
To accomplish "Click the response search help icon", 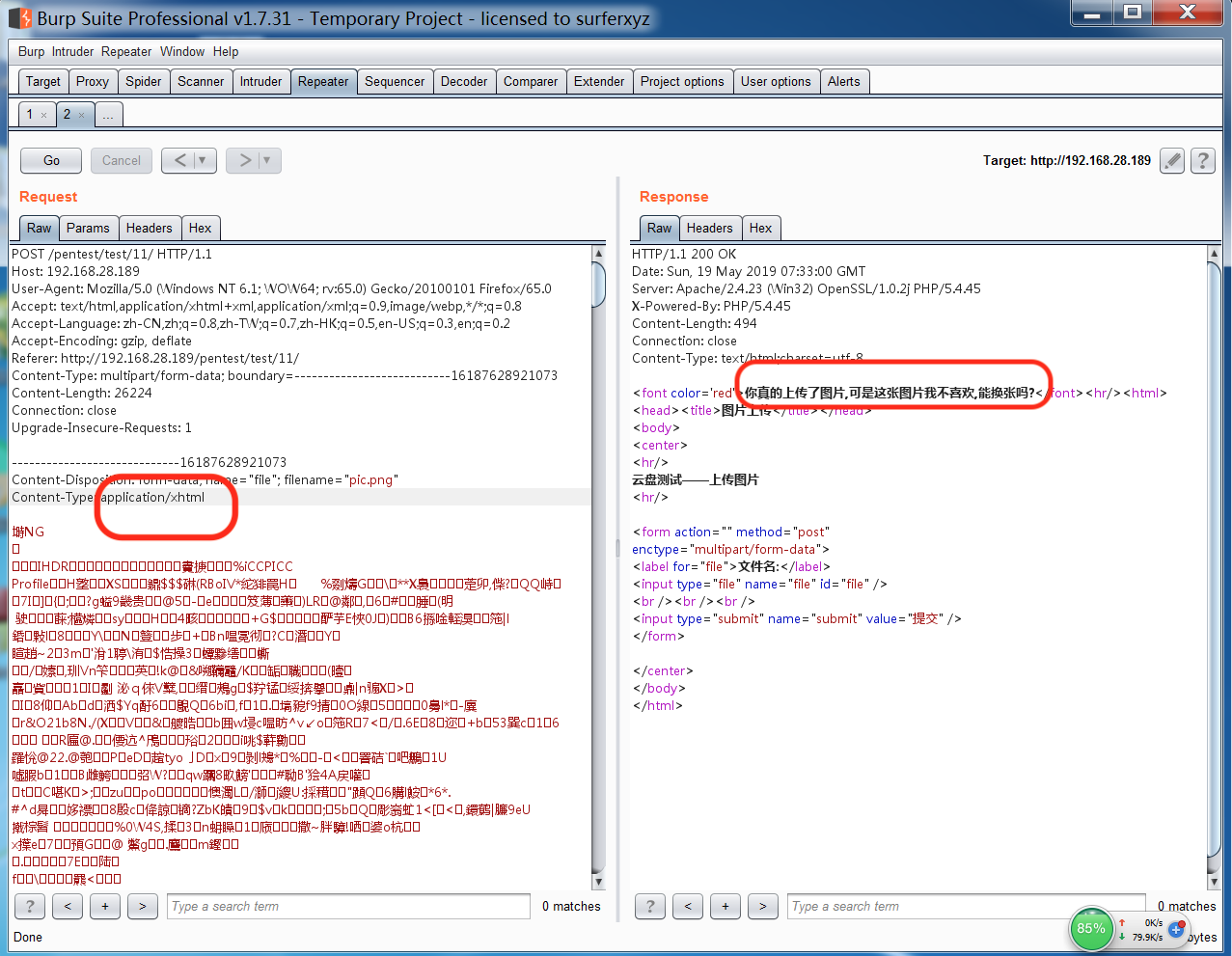I will tap(650, 906).
